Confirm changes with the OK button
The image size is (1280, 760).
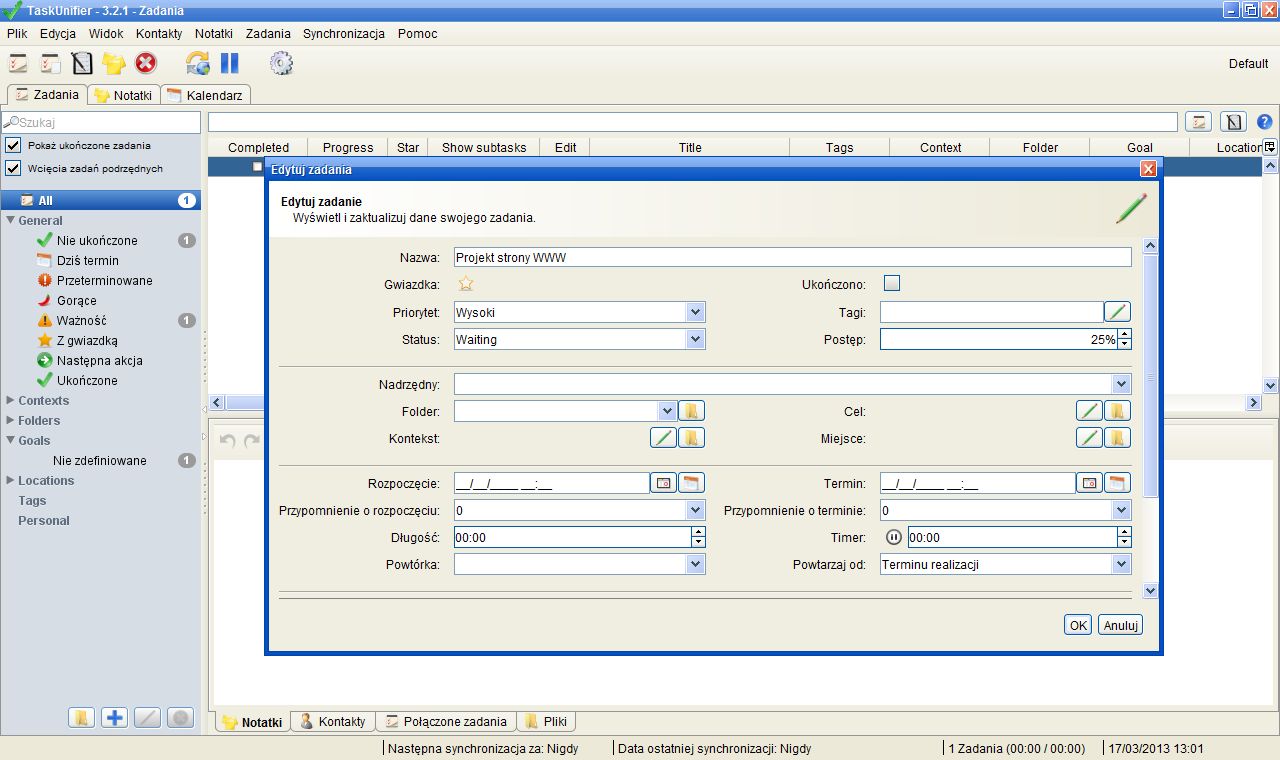(1077, 624)
